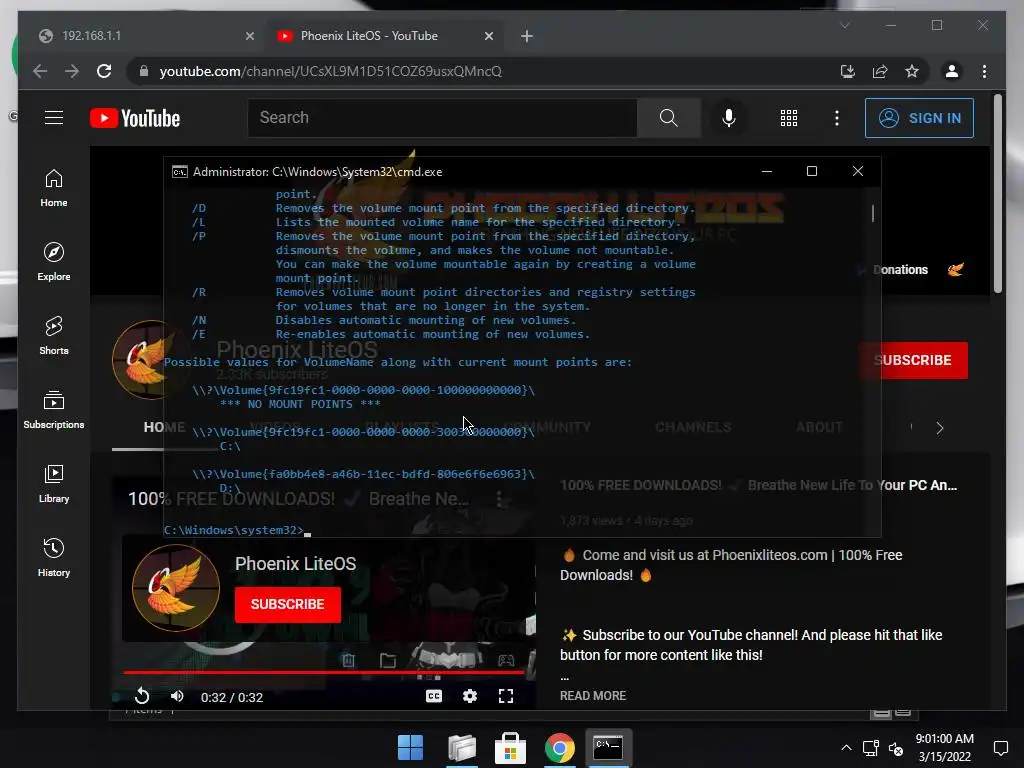
Task: Open the Chrome profile avatar
Action: [952, 71]
